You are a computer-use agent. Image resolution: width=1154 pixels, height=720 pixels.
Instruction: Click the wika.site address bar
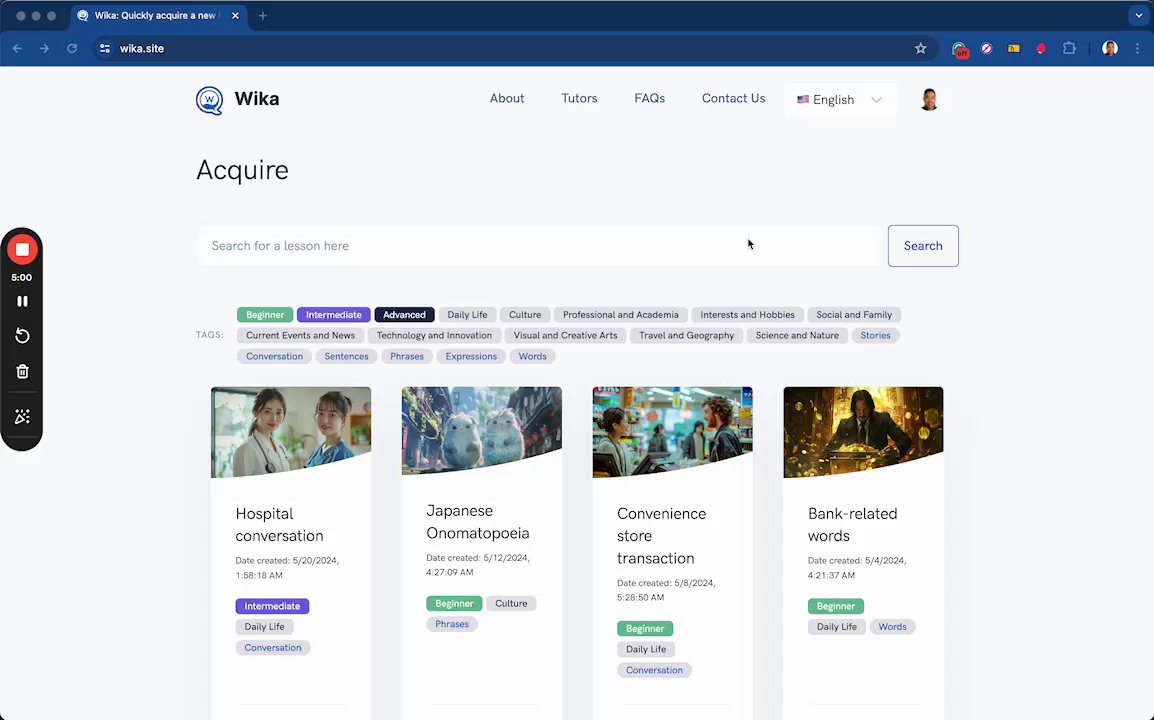coord(508,49)
